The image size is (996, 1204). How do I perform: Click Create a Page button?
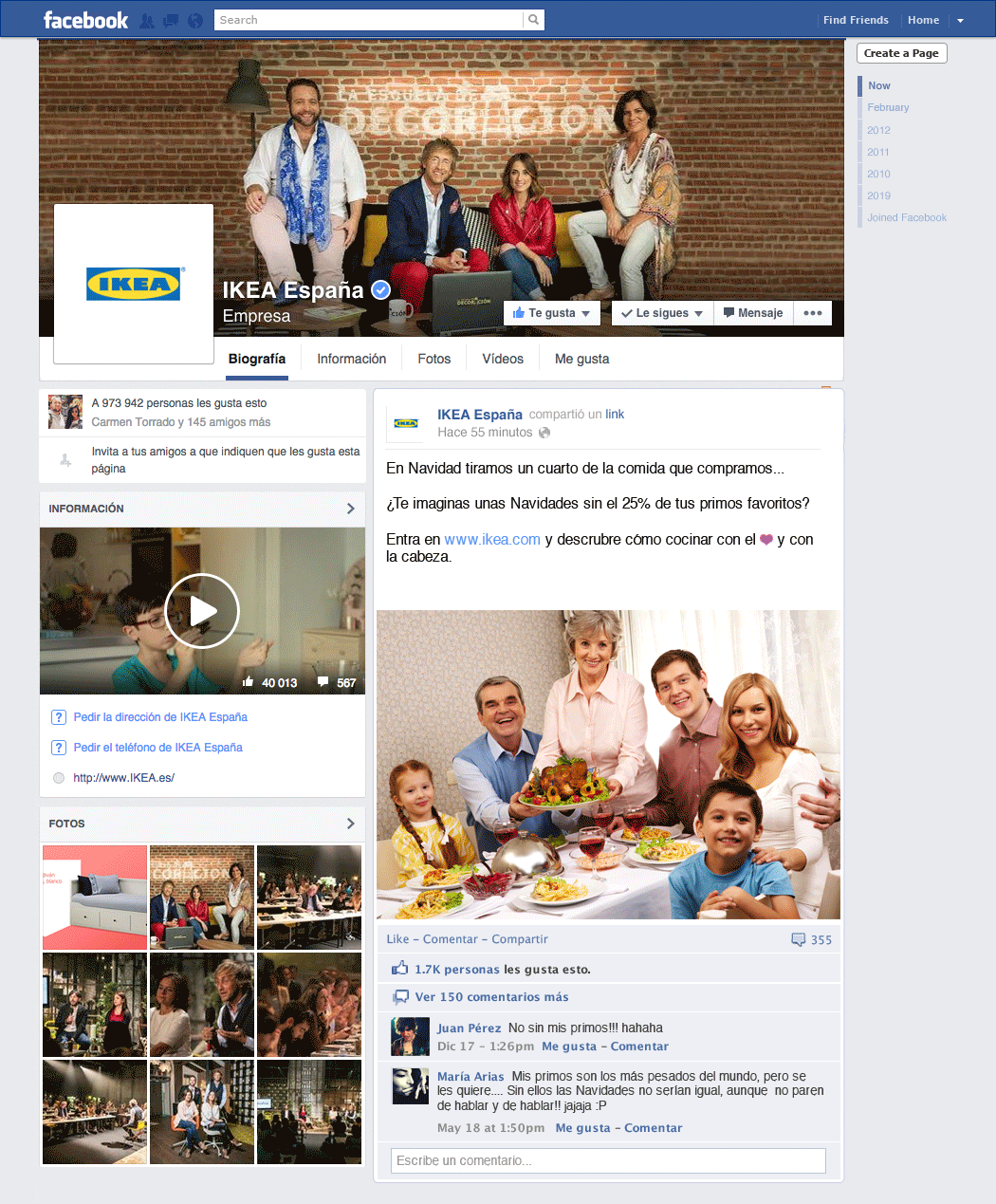click(901, 53)
